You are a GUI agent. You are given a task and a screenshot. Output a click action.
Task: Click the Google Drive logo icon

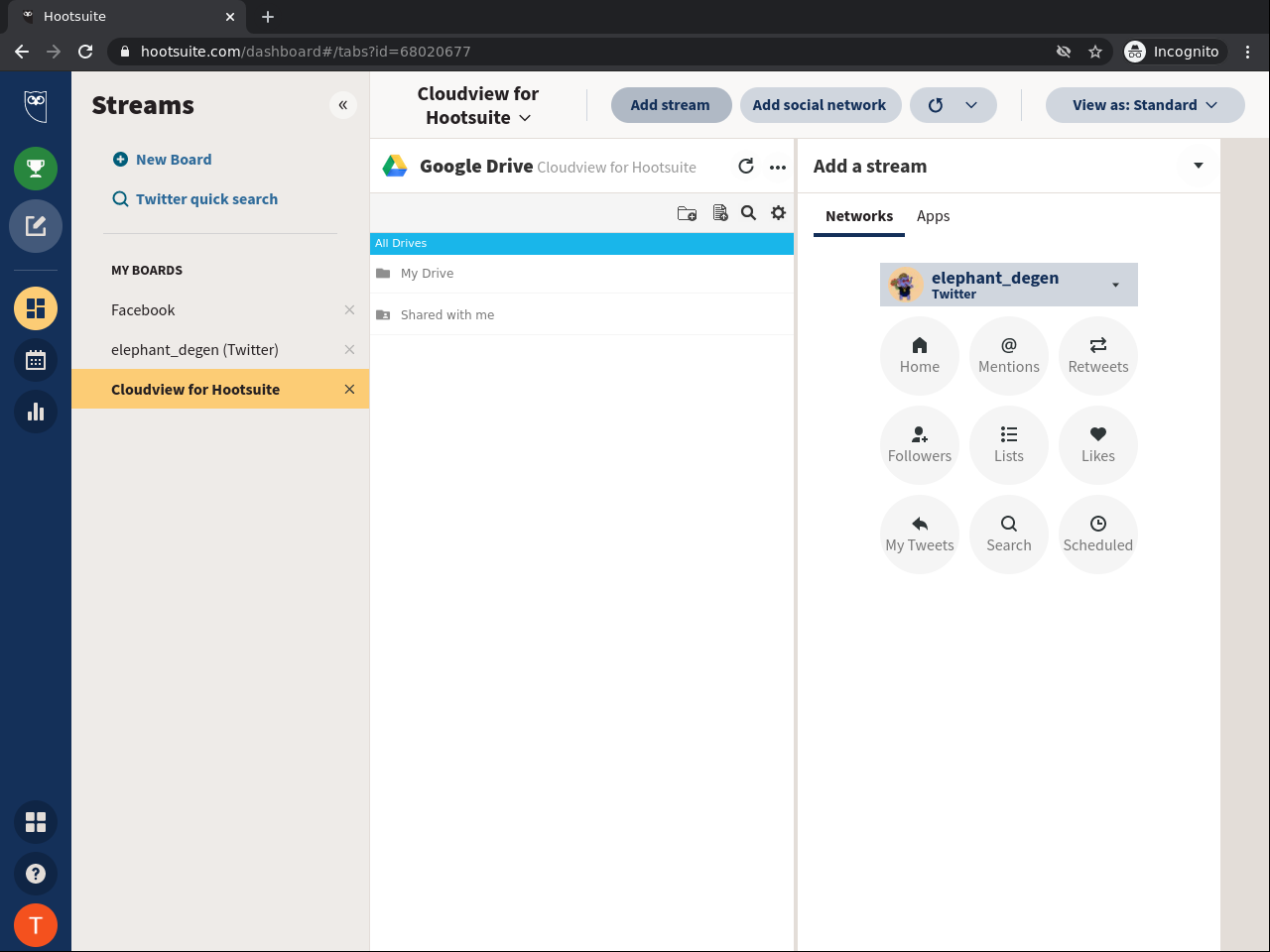point(395,167)
